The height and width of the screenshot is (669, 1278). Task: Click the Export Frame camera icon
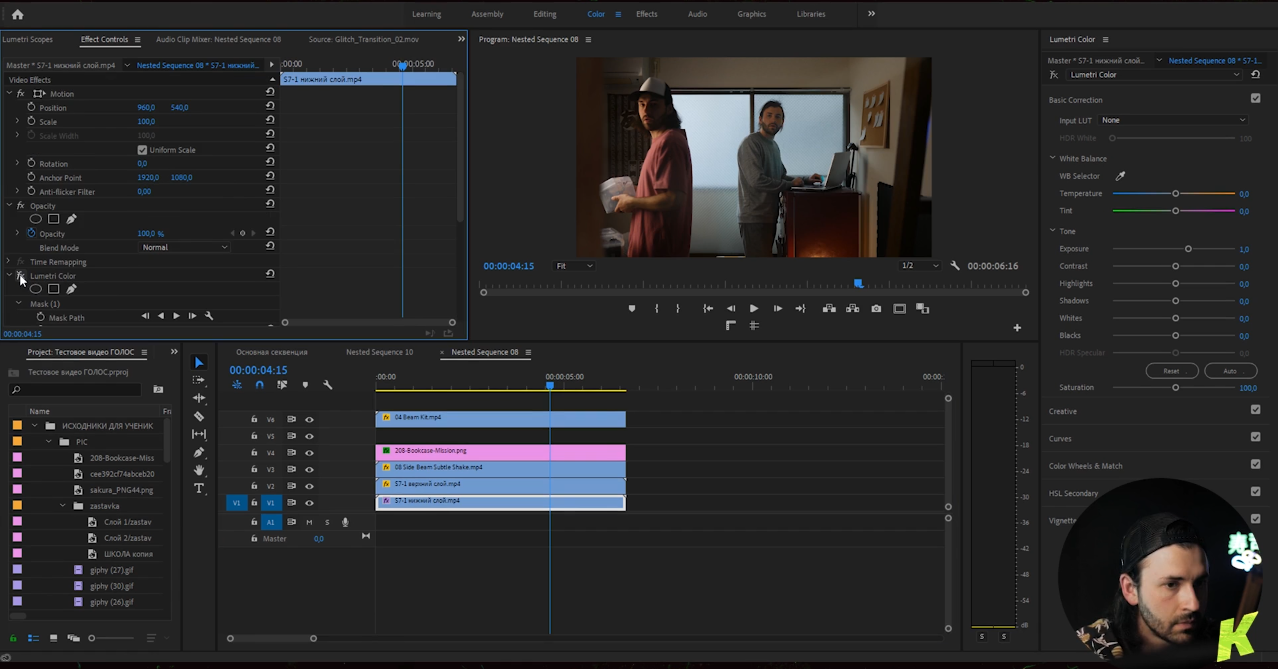click(x=876, y=309)
